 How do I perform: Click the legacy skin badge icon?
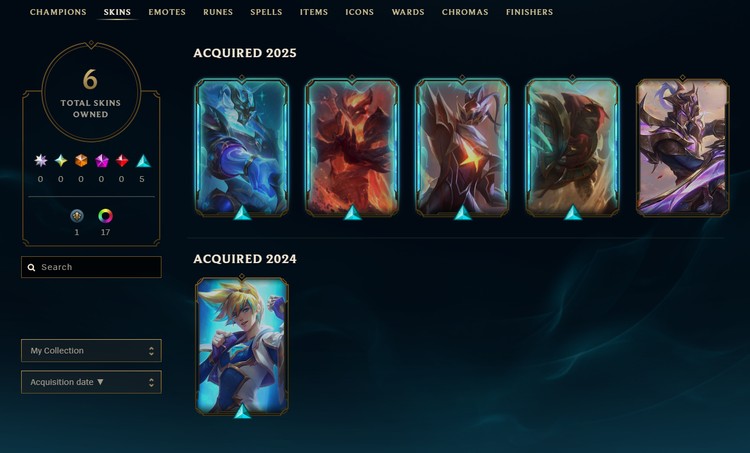point(77,216)
